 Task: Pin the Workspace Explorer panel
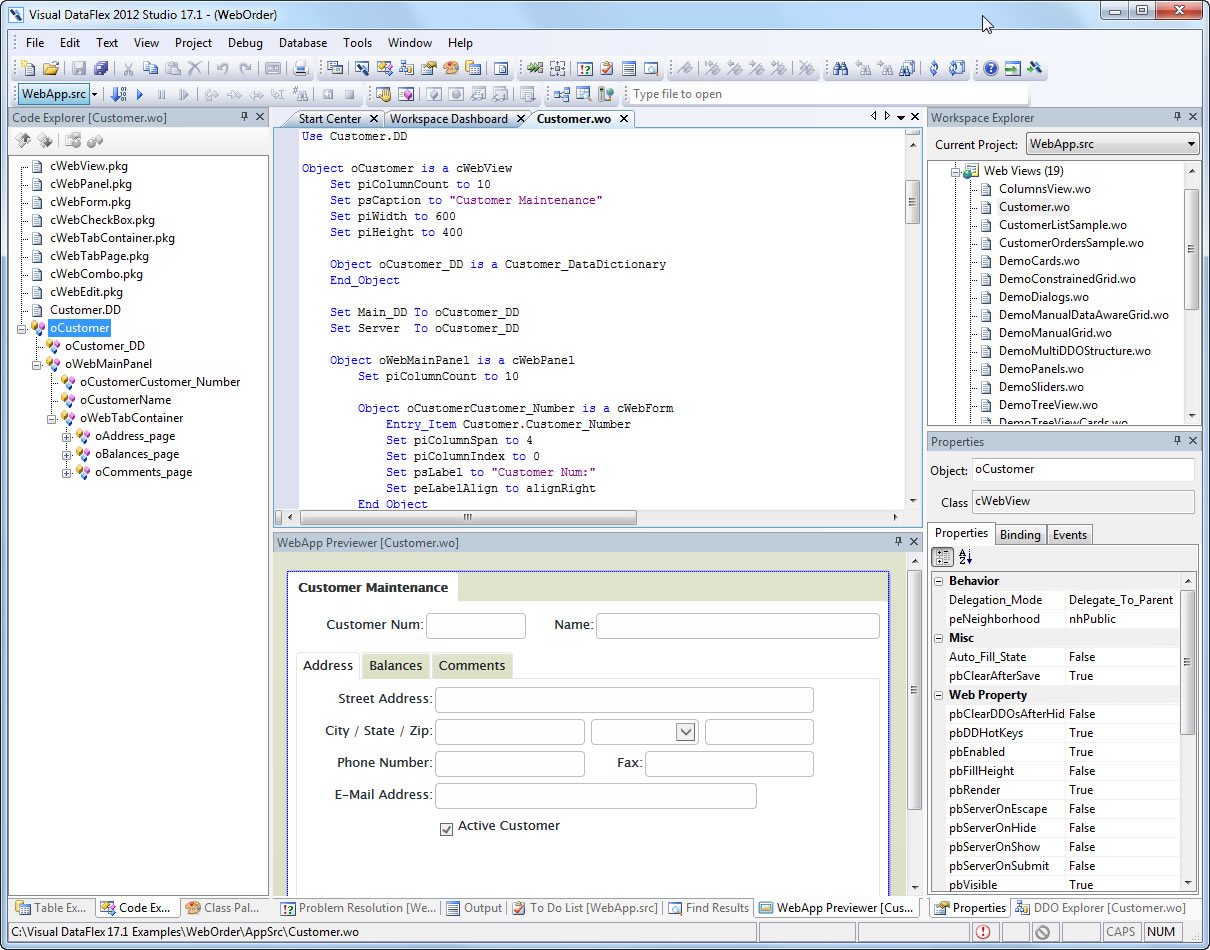(1176, 117)
